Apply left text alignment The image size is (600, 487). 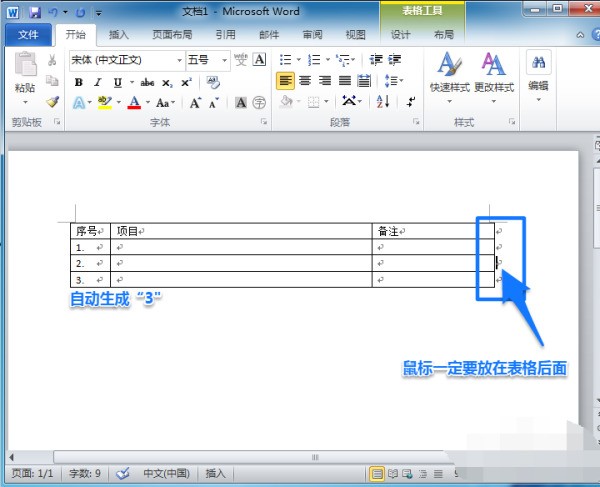click(286, 81)
